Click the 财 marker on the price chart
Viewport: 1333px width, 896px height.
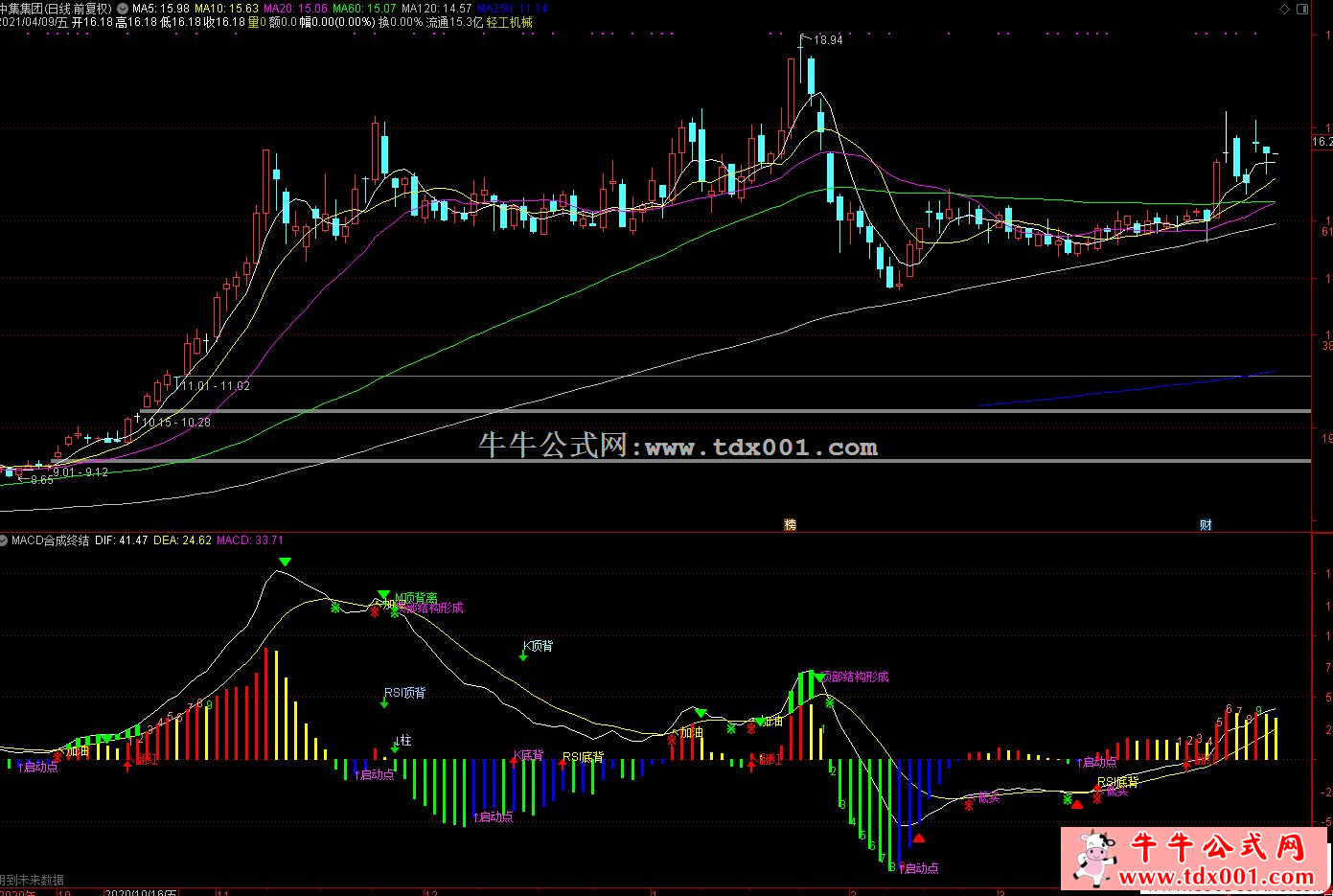click(1206, 524)
